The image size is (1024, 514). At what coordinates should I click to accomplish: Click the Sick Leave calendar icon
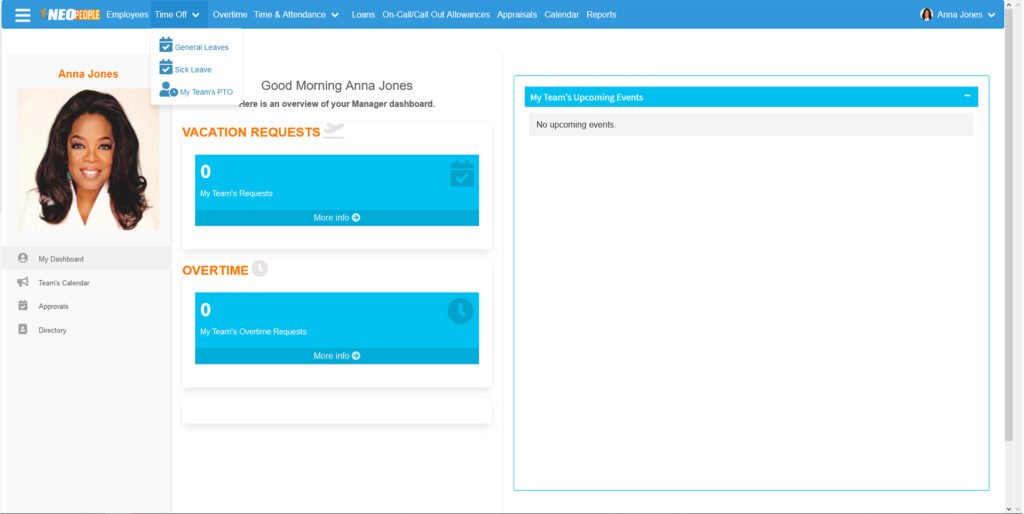coord(166,68)
